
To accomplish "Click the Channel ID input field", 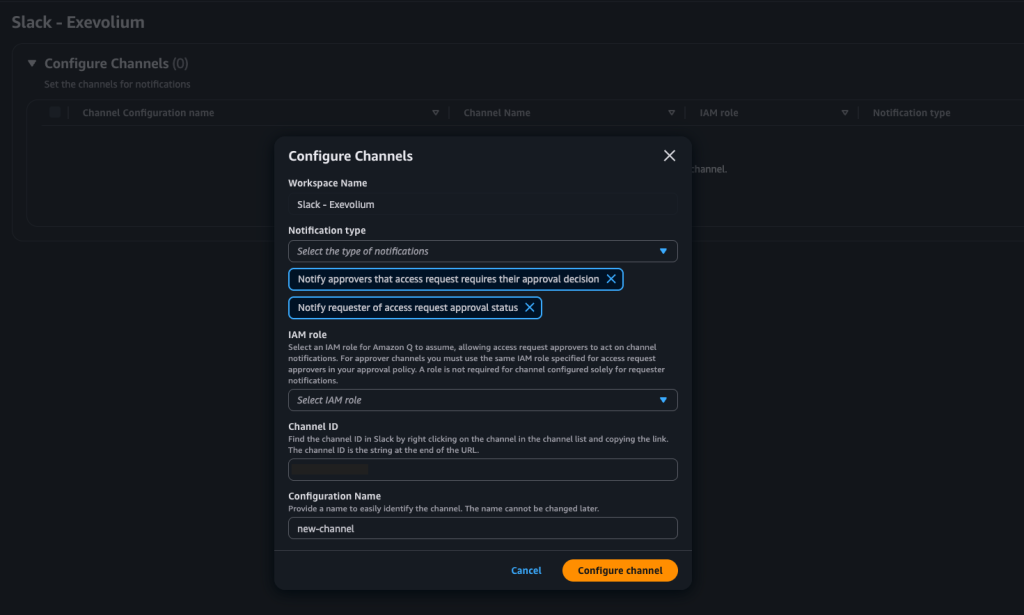I will click(482, 469).
